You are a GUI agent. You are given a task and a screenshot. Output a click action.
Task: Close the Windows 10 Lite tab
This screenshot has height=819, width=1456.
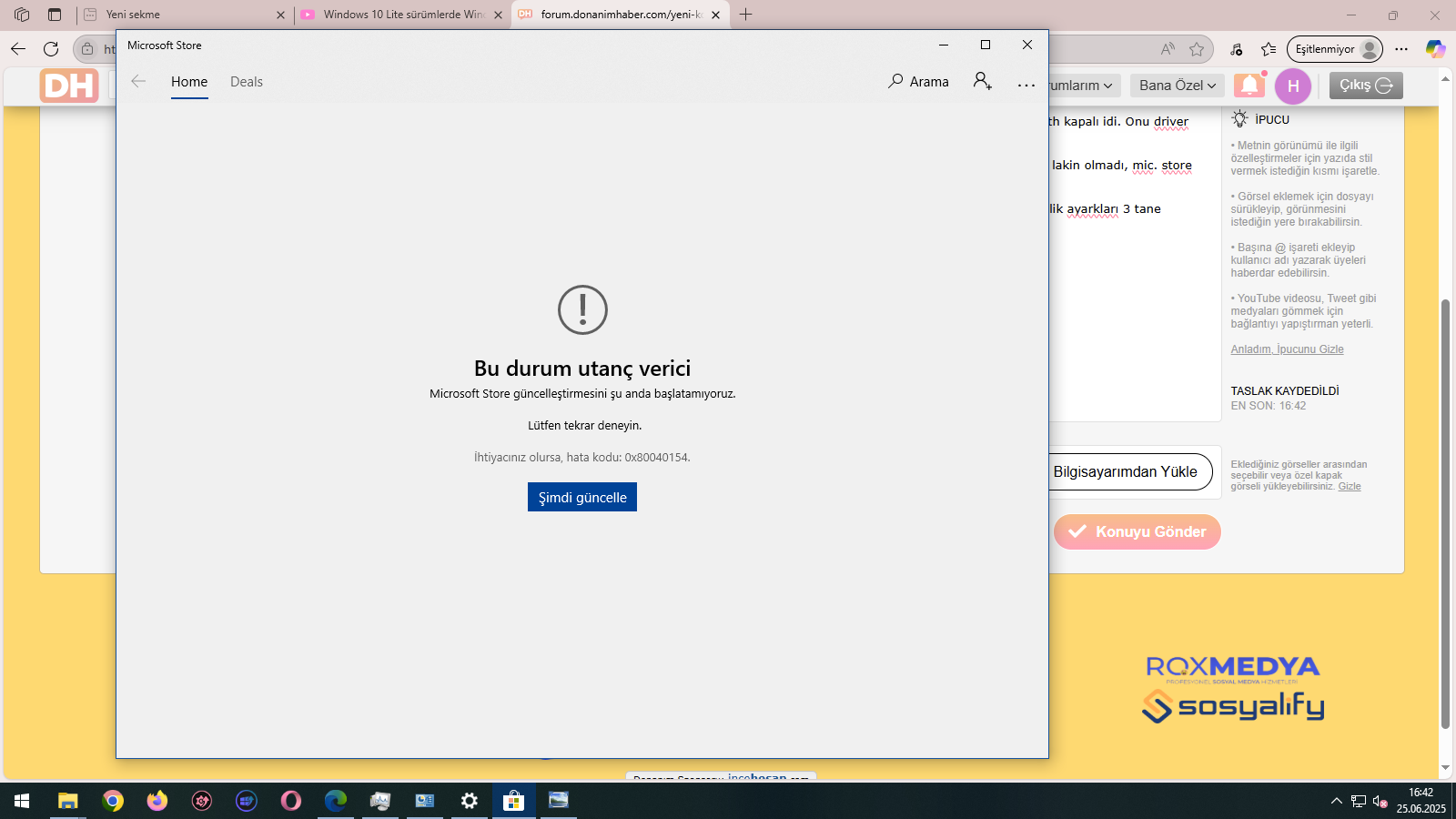click(x=498, y=15)
